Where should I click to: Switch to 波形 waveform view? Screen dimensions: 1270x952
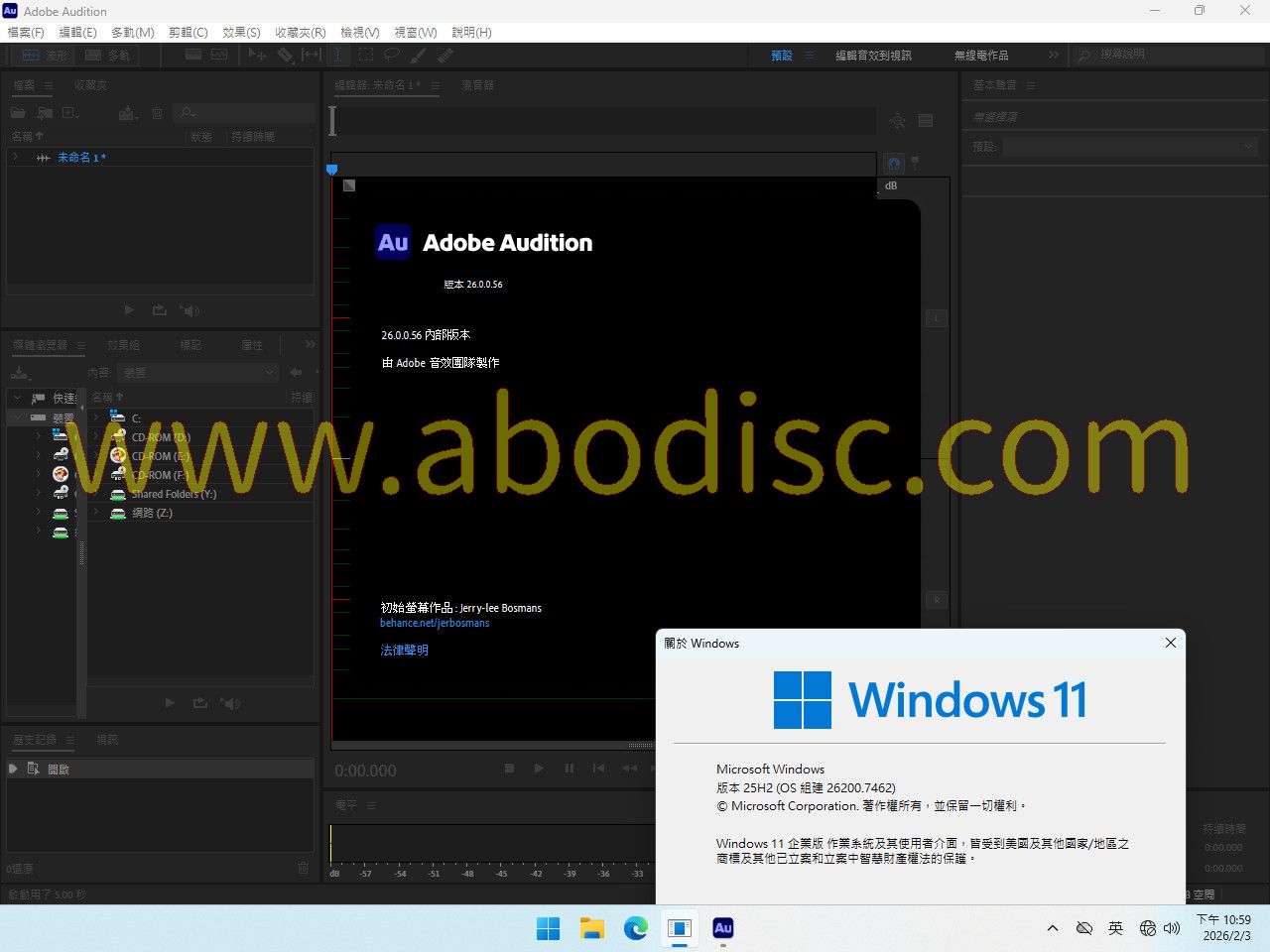click(x=45, y=56)
